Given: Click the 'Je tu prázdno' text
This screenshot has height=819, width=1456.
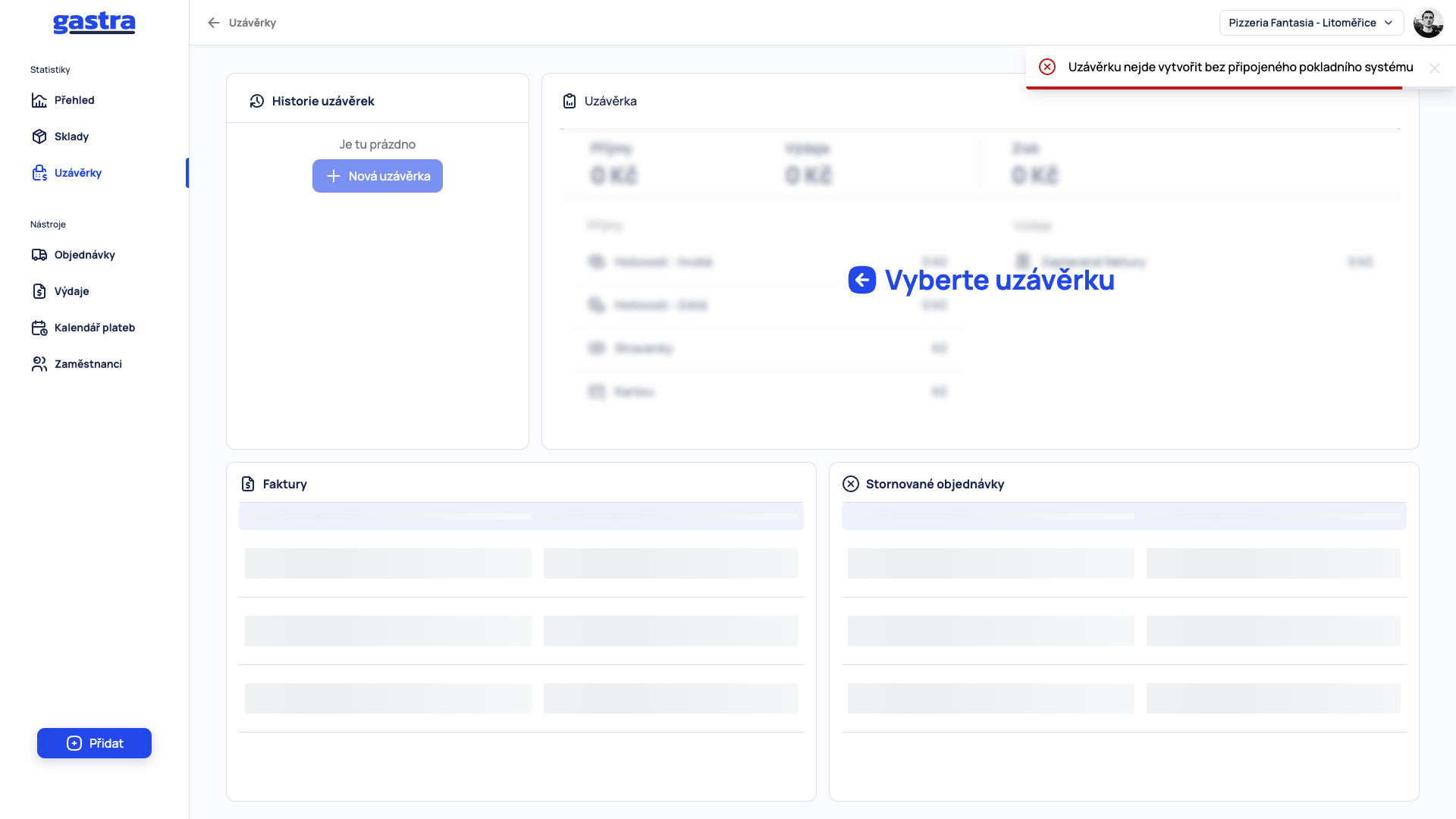Looking at the screenshot, I should point(378,144).
